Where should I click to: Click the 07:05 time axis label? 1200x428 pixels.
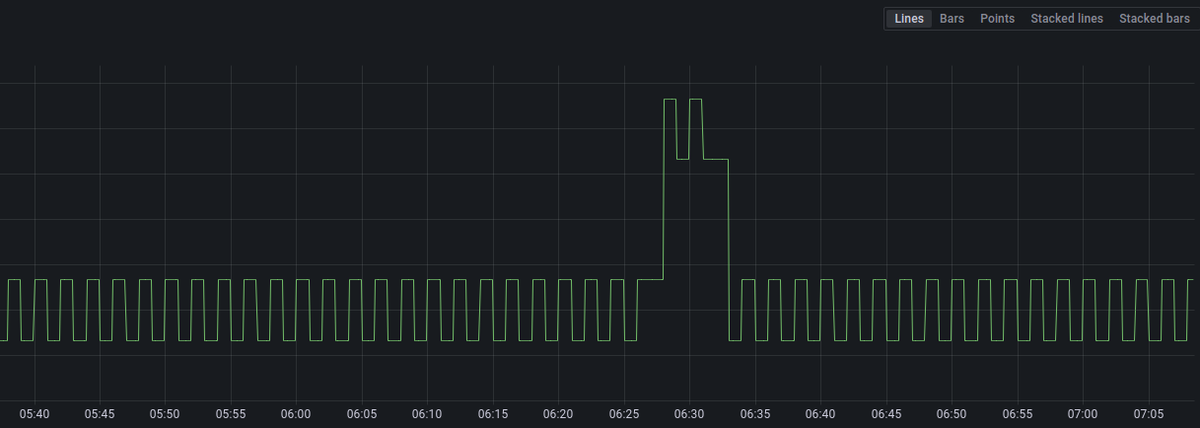(x=1148, y=414)
